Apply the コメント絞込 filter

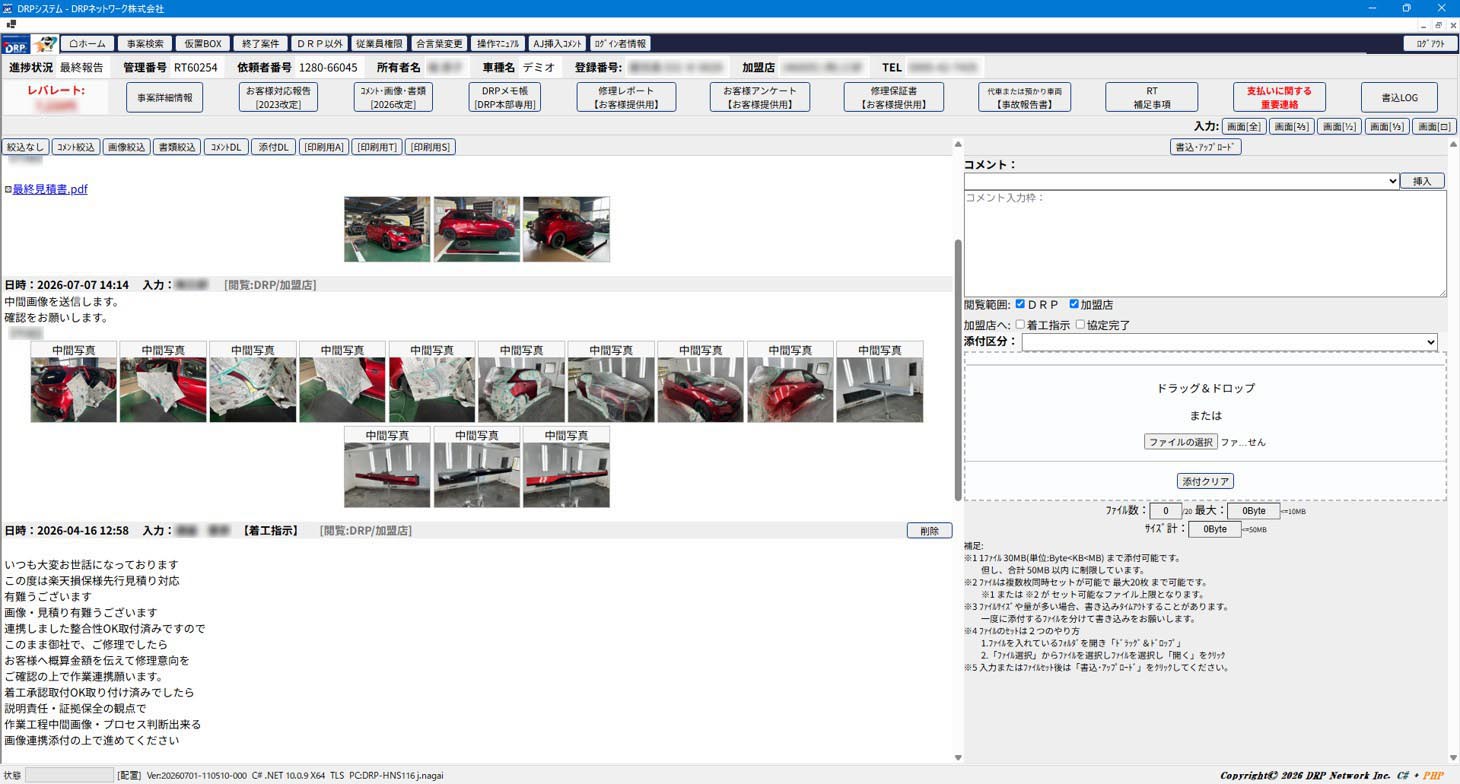(75, 147)
